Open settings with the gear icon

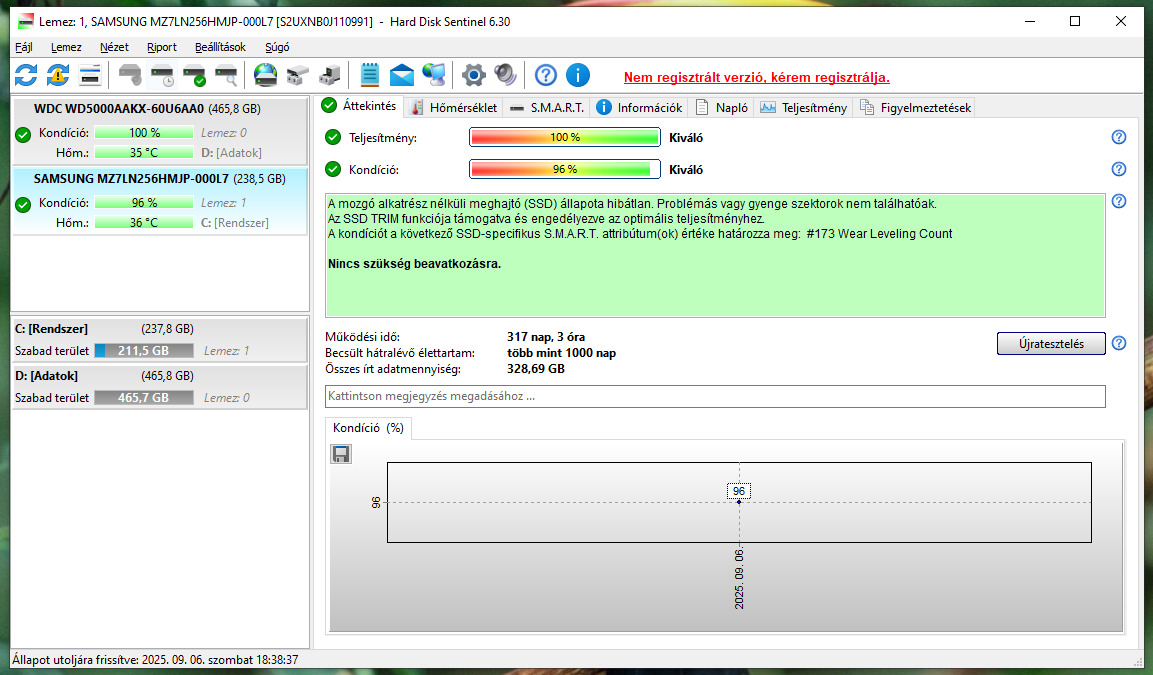click(474, 75)
